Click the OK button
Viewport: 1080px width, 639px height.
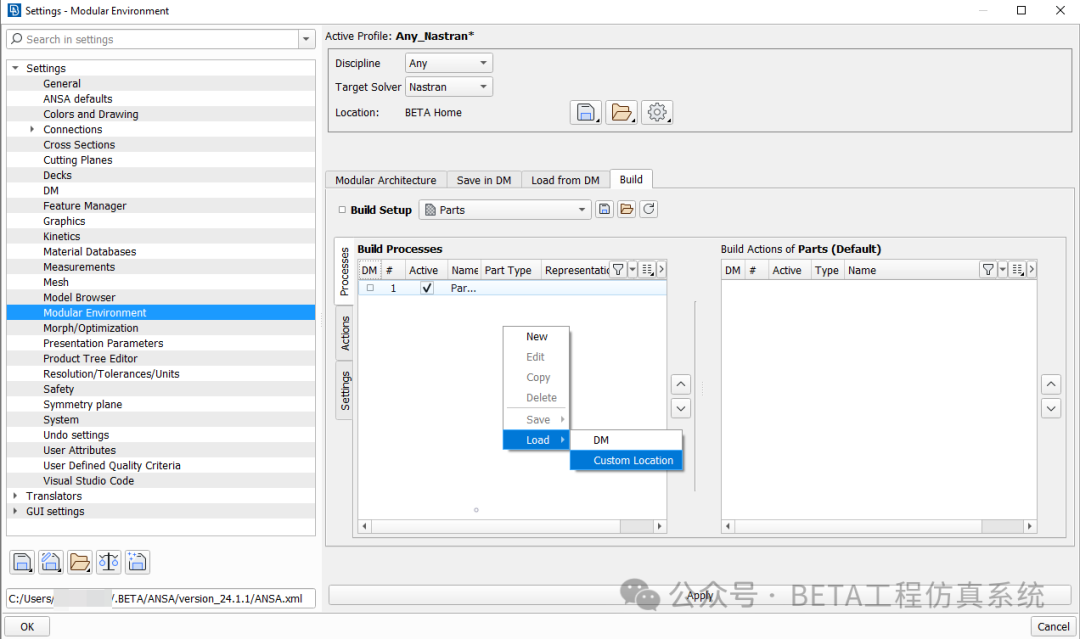coord(27,627)
